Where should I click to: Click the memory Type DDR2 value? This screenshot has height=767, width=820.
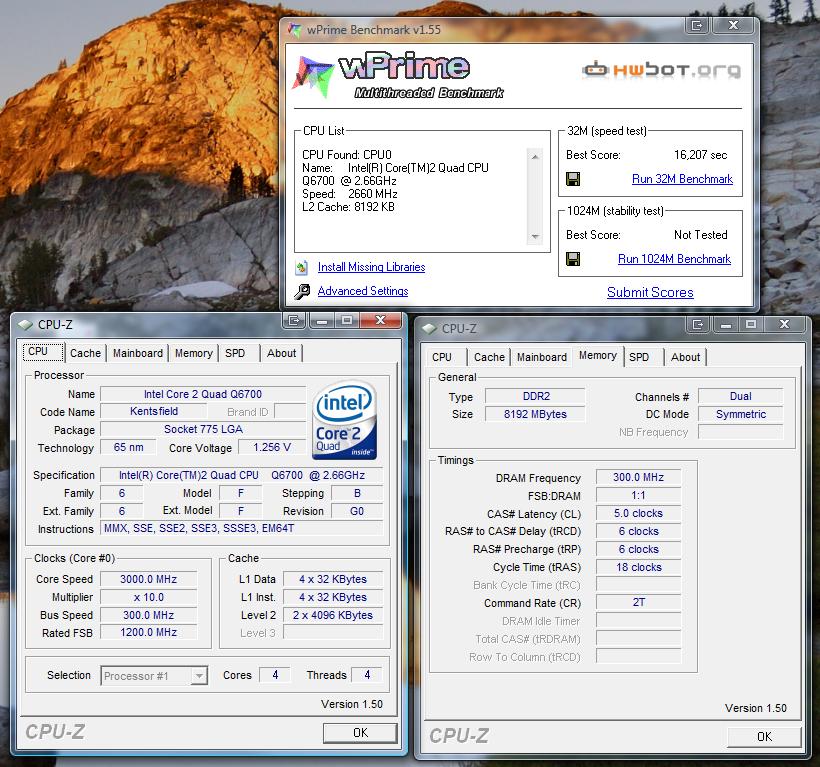tap(535, 396)
